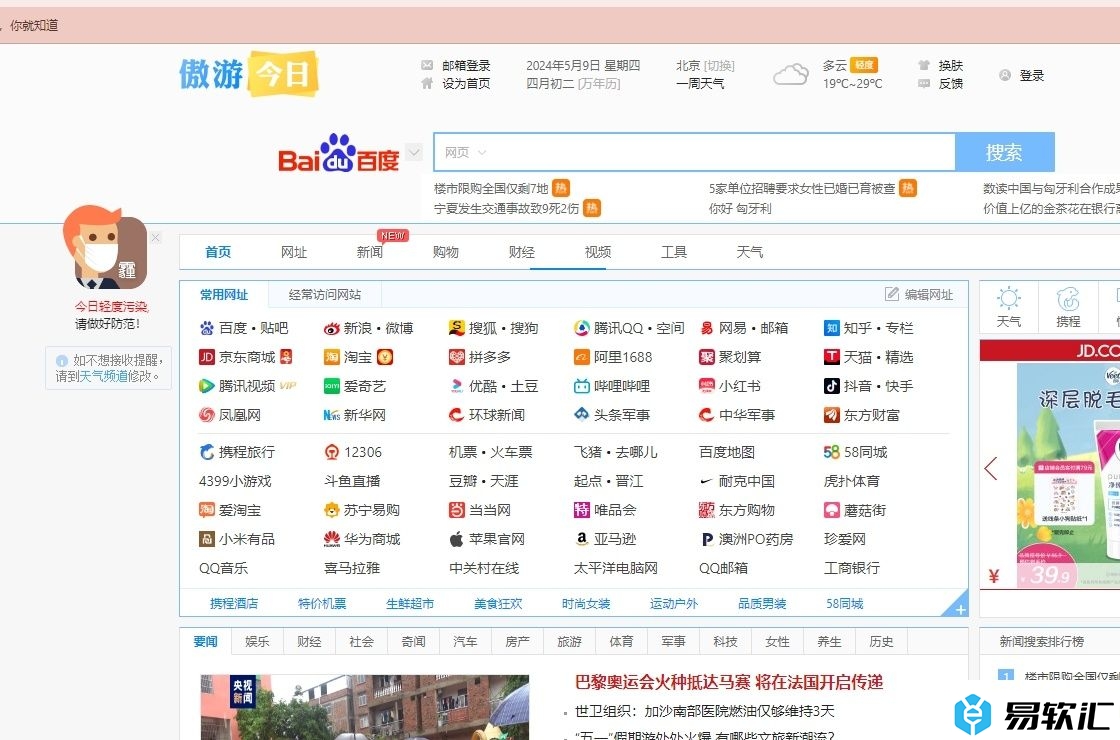Open hot search 楼市限购全国仅剩7地

(x=491, y=189)
